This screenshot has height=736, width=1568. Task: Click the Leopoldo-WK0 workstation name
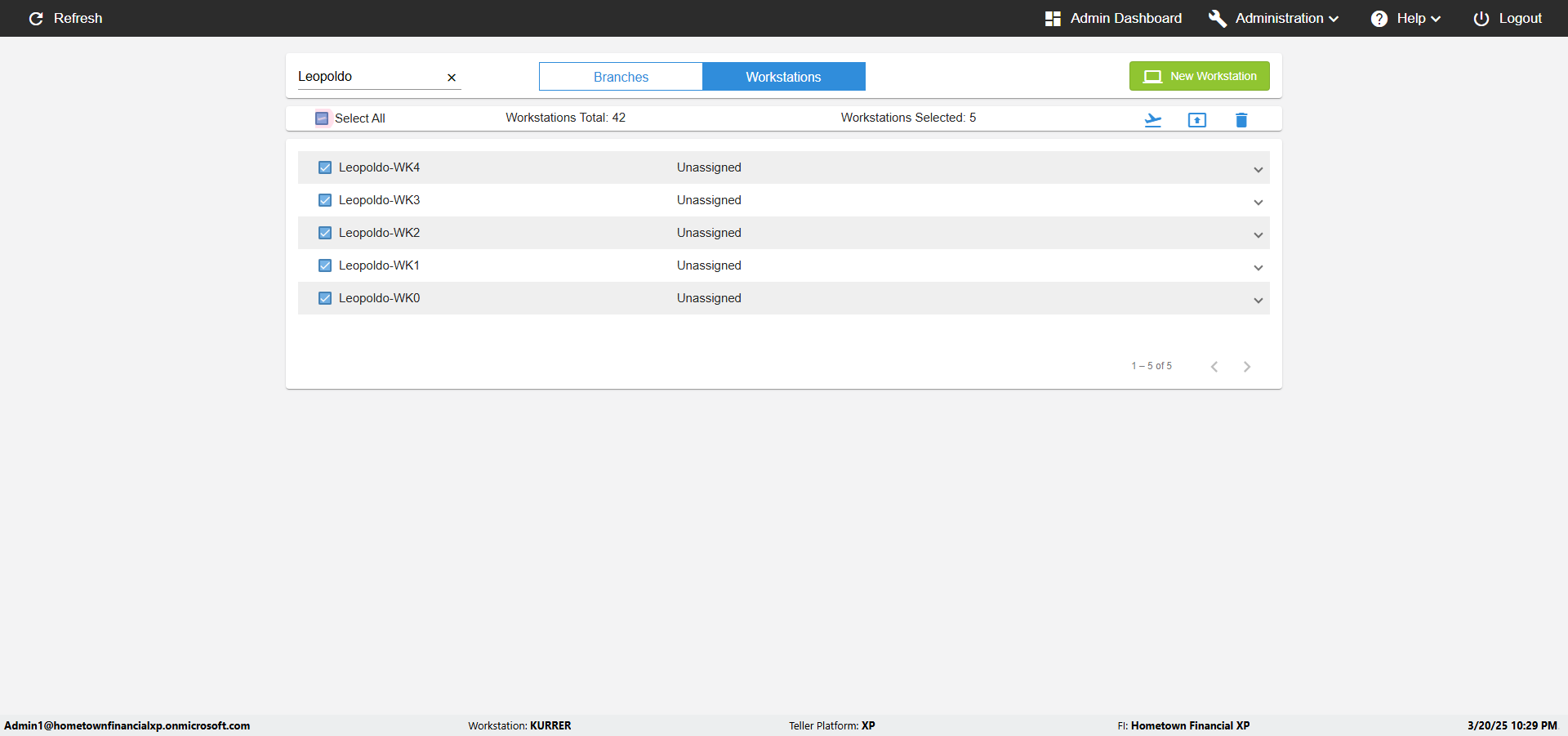(379, 298)
